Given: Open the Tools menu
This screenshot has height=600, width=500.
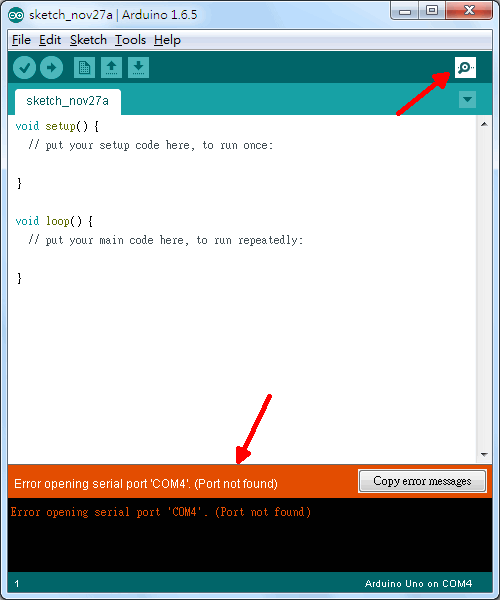Looking at the screenshot, I should tap(130, 40).
